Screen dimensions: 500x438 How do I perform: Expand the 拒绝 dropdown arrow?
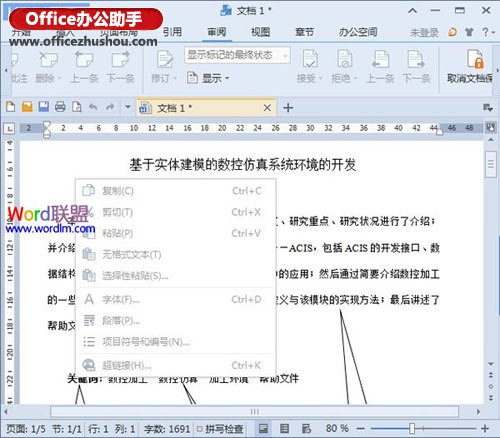coord(355,79)
